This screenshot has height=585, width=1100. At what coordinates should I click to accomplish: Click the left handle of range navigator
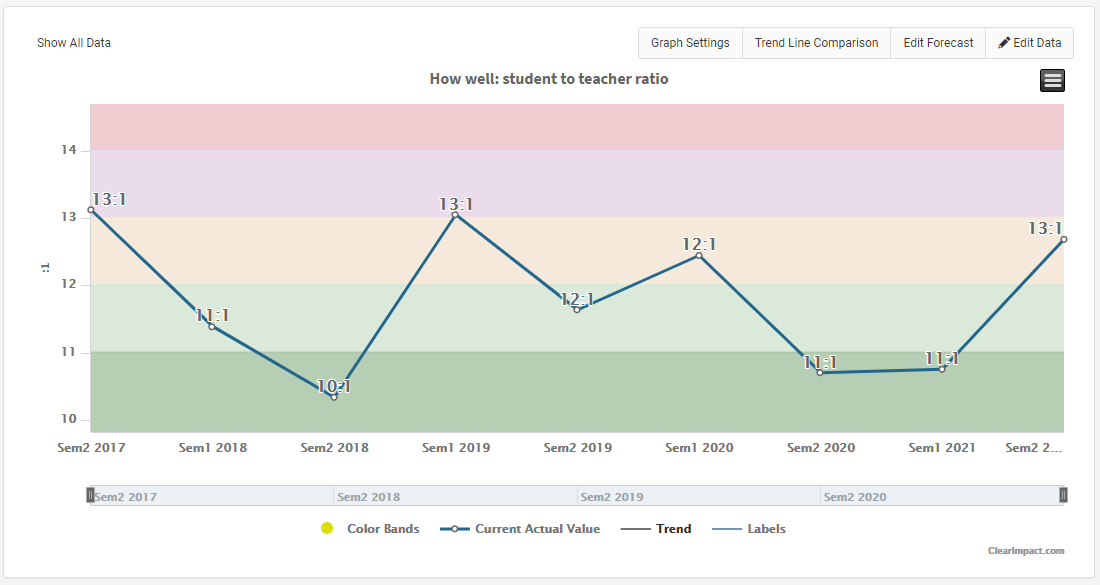coord(90,495)
